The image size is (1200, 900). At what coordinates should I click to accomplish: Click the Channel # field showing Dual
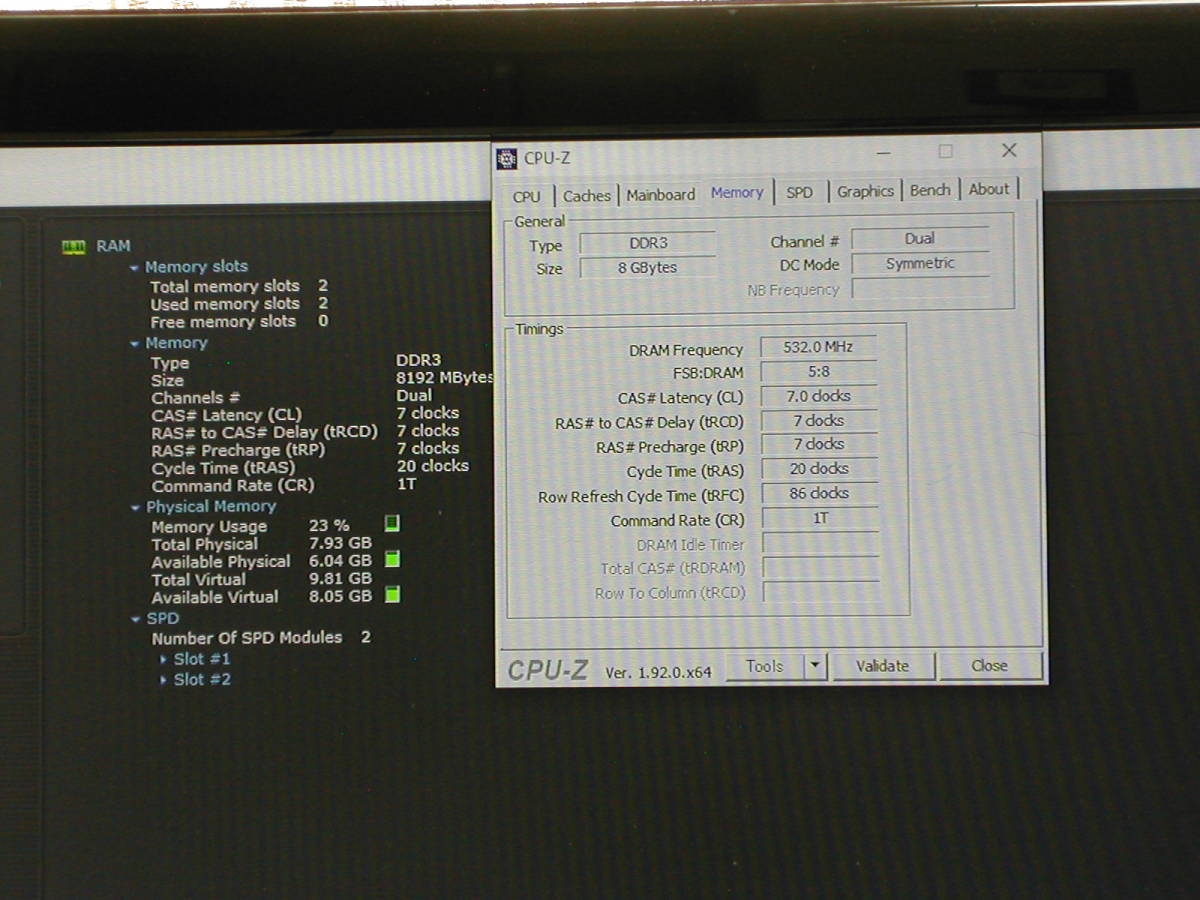920,239
